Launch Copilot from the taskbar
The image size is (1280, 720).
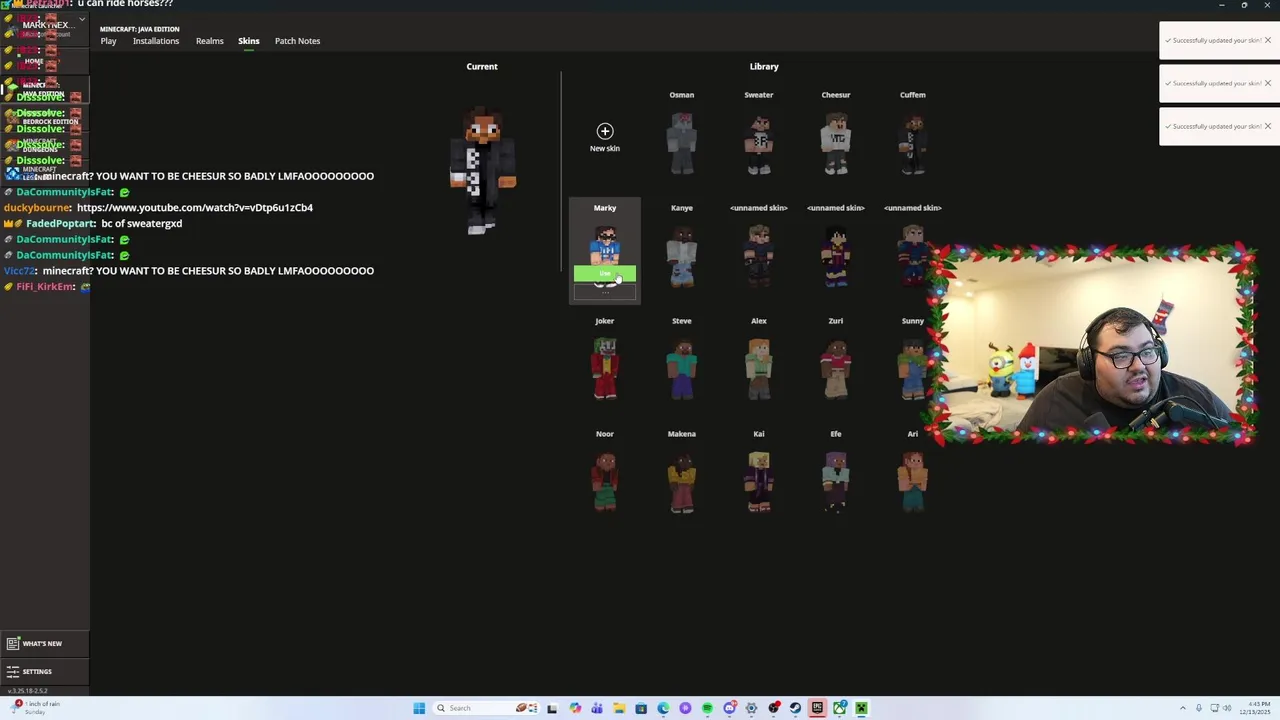(575, 708)
